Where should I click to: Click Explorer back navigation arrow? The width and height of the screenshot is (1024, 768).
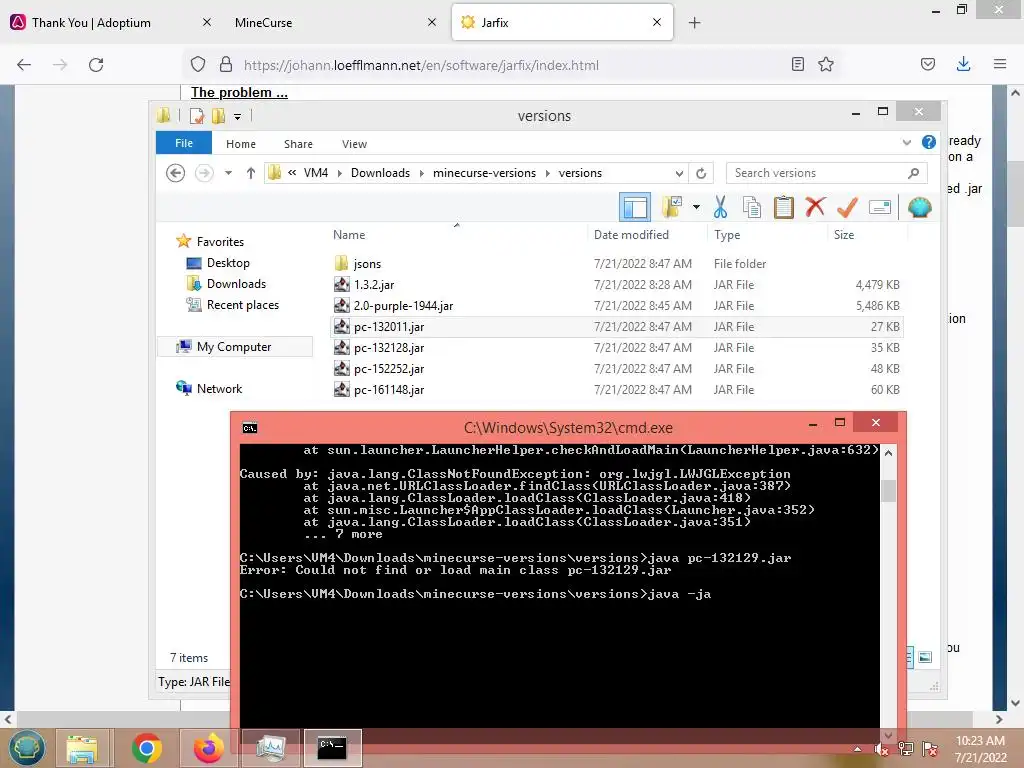point(175,173)
